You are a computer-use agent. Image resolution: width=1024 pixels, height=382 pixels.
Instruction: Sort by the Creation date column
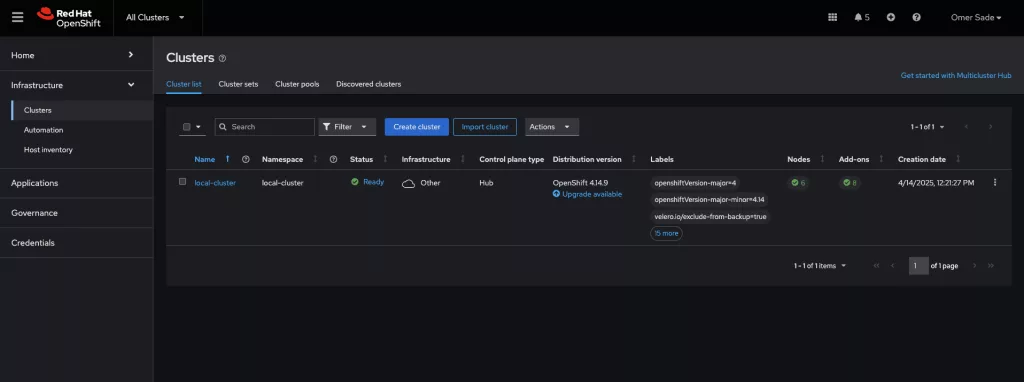pyautogui.click(x=958, y=159)
